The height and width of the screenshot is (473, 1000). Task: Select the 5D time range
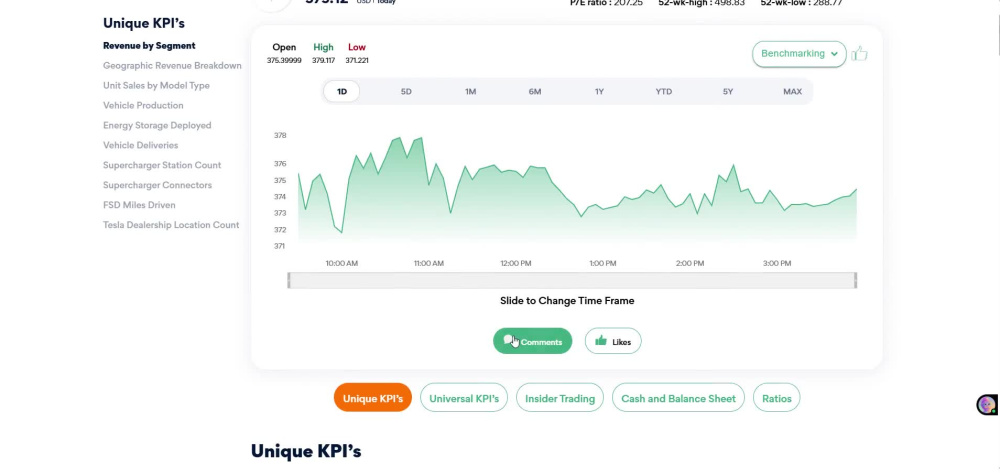[x=406, y=91]
